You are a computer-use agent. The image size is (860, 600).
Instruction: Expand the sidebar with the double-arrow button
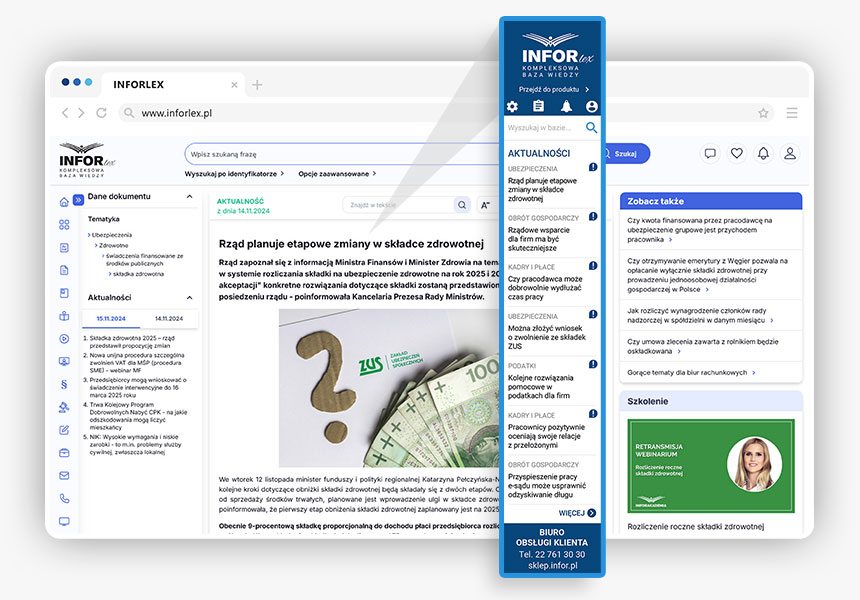click(x=78, y=200)
